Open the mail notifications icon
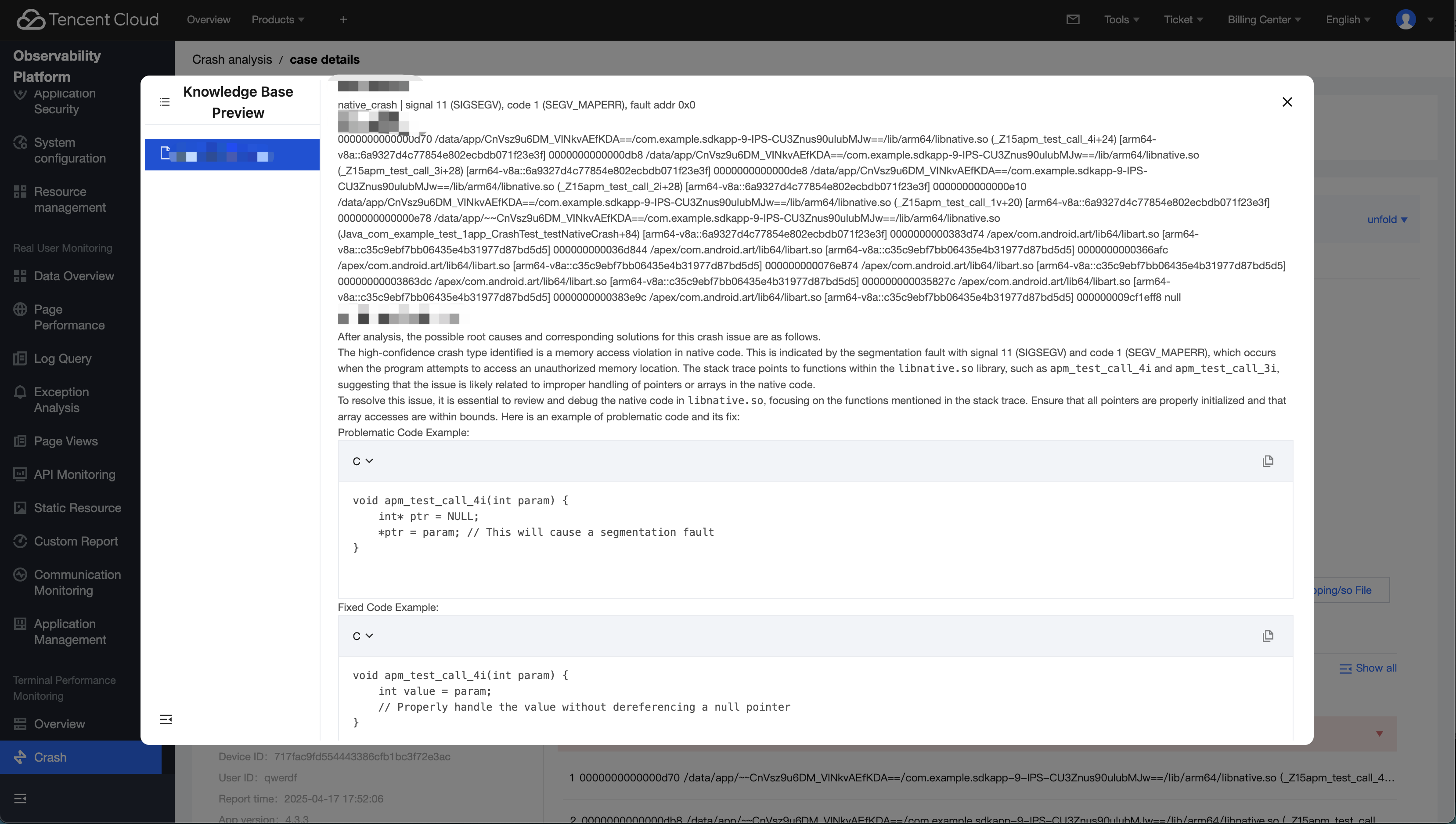The image size is (1456, 824). [x=1073, y=20]
